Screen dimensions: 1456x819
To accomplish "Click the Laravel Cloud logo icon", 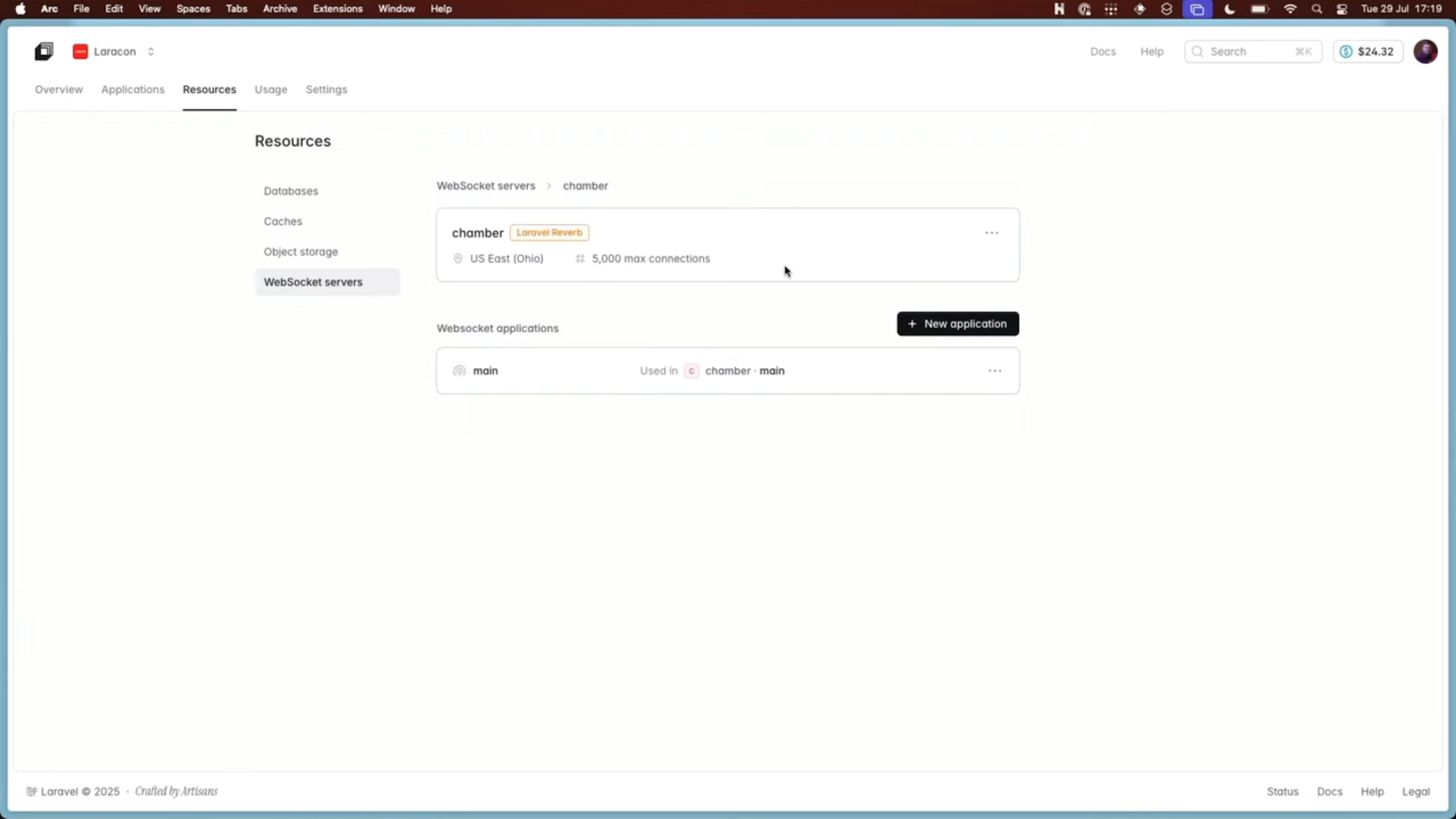I will pos(44,52).
